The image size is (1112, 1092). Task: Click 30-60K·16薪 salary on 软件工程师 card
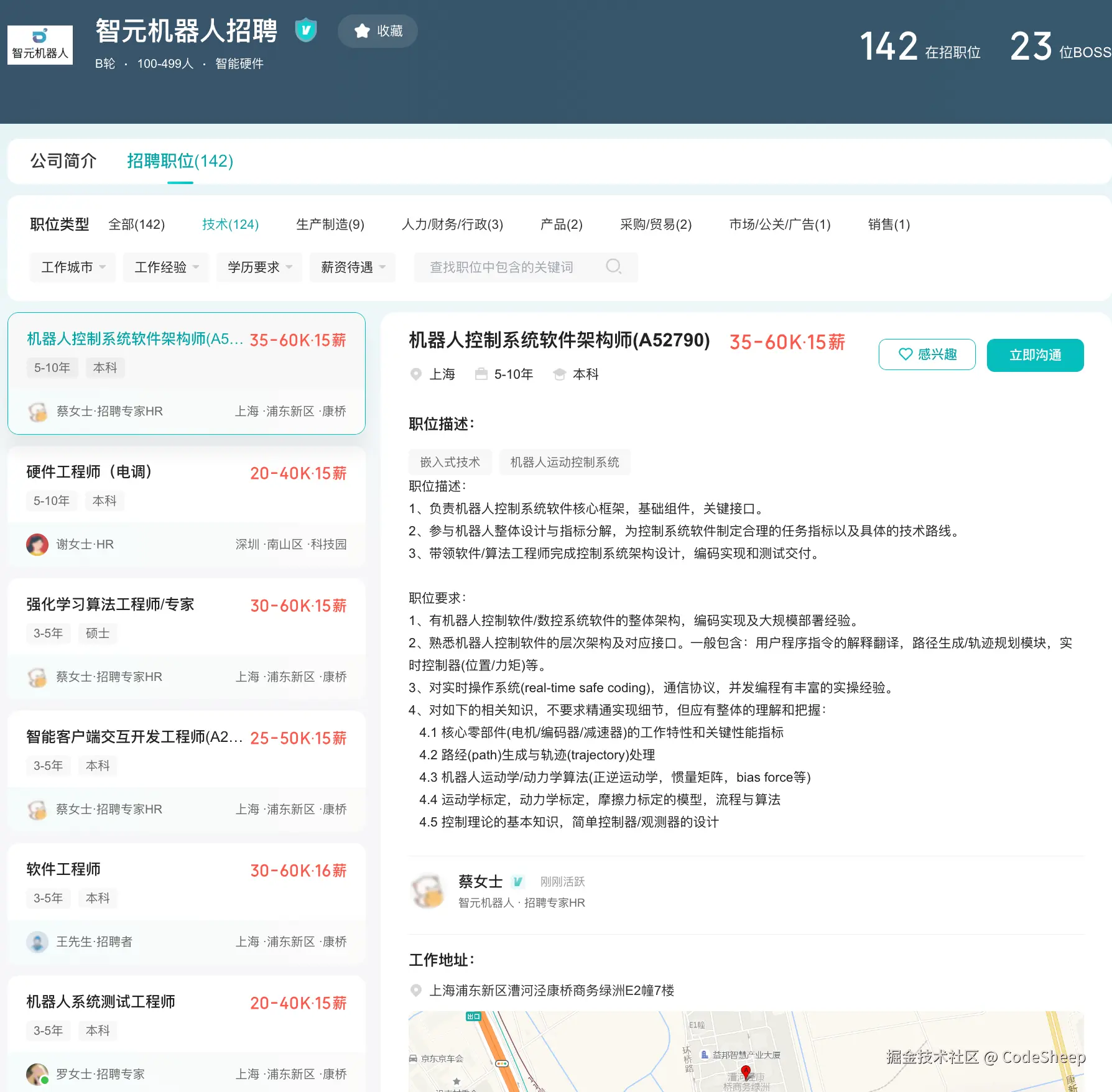coord(299,871)
